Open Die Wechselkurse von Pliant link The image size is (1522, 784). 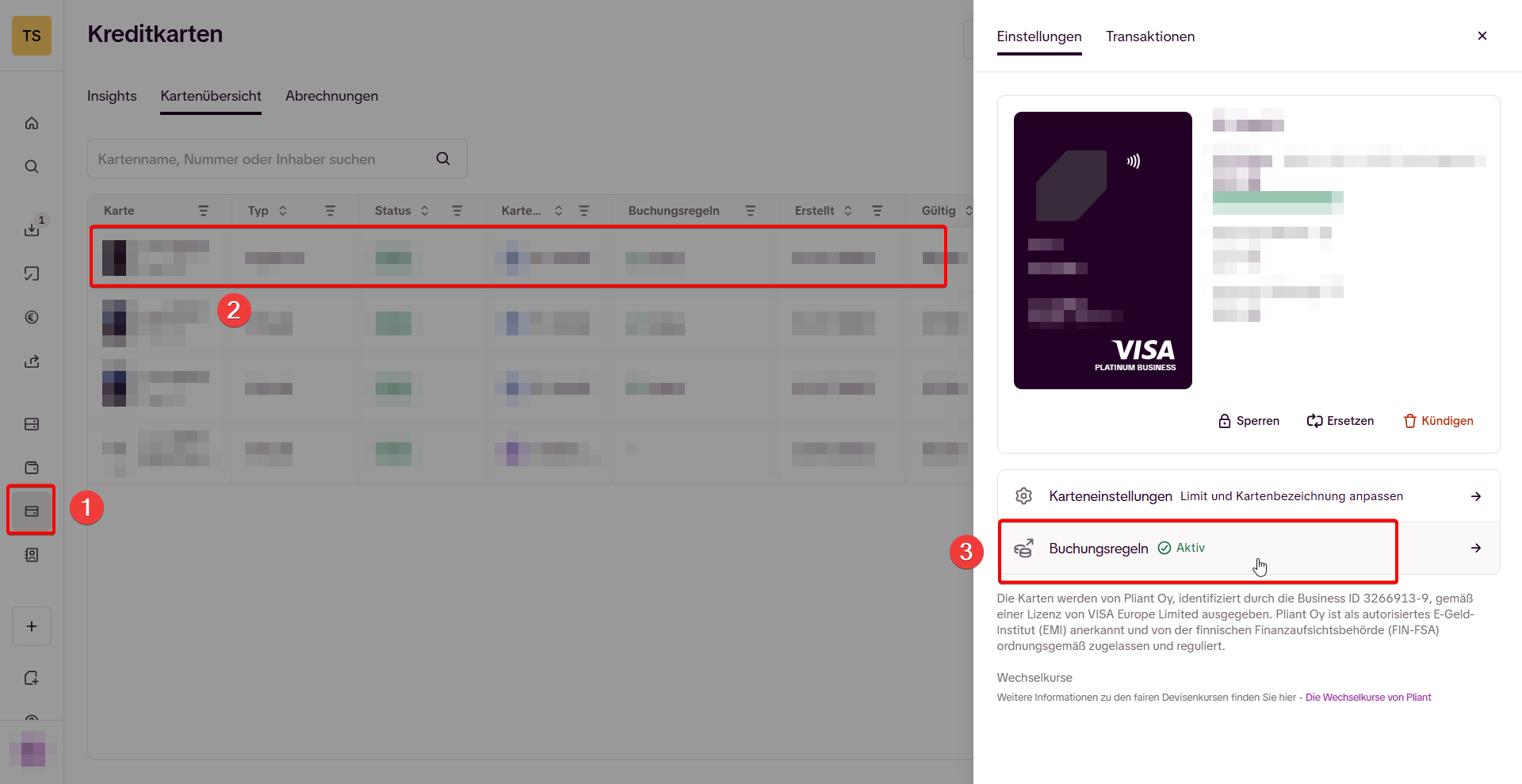[x=1368, y=698]
